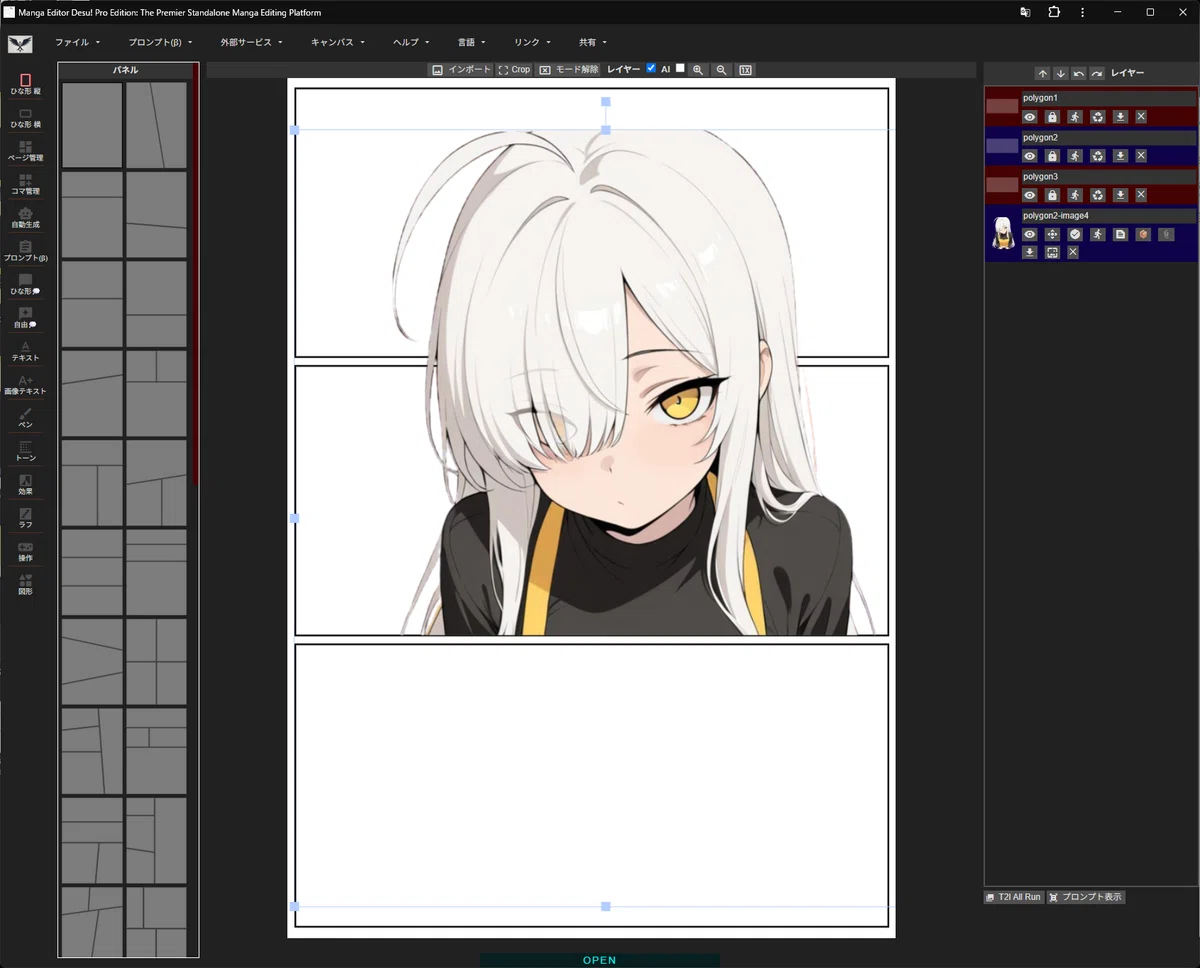Select the 自由 free speech bubble tool
Screen dimensions: 1200x968
25,318
